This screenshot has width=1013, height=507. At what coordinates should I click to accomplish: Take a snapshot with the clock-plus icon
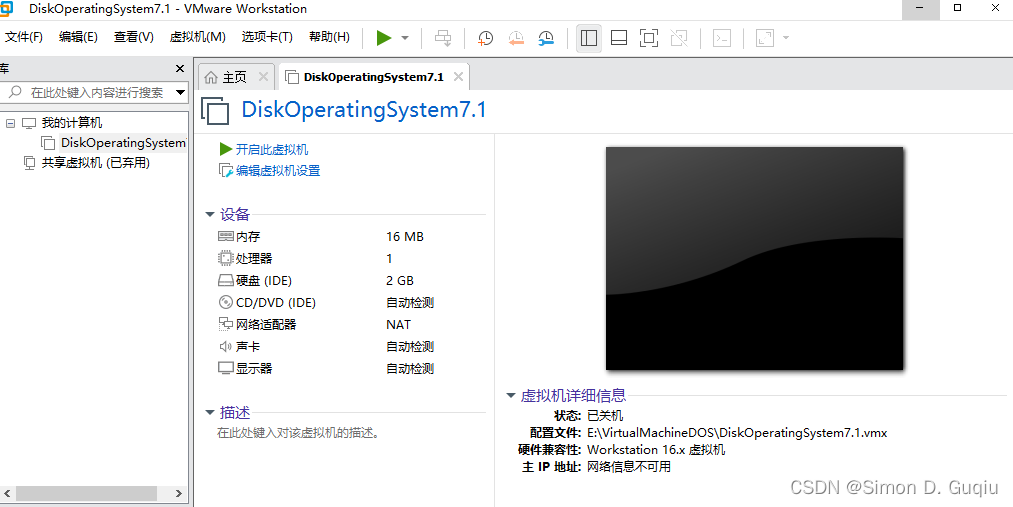pos(485,38)
